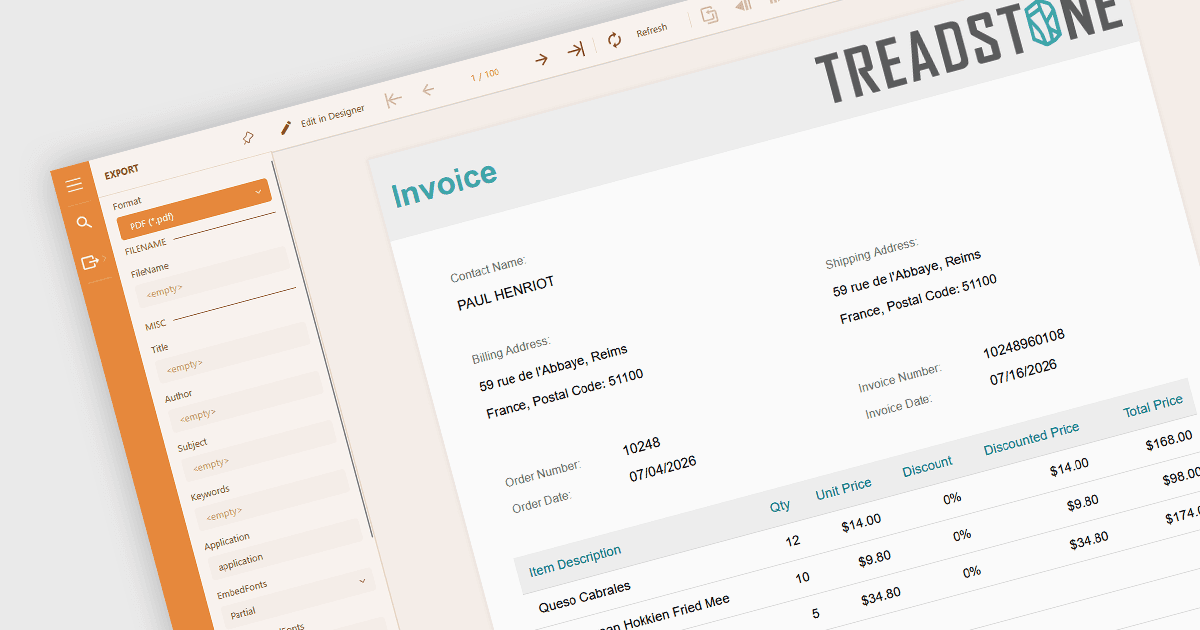Click the overlapping squares history icon
This screenshot has height=630, width=1200.
[x=709, y=16]
